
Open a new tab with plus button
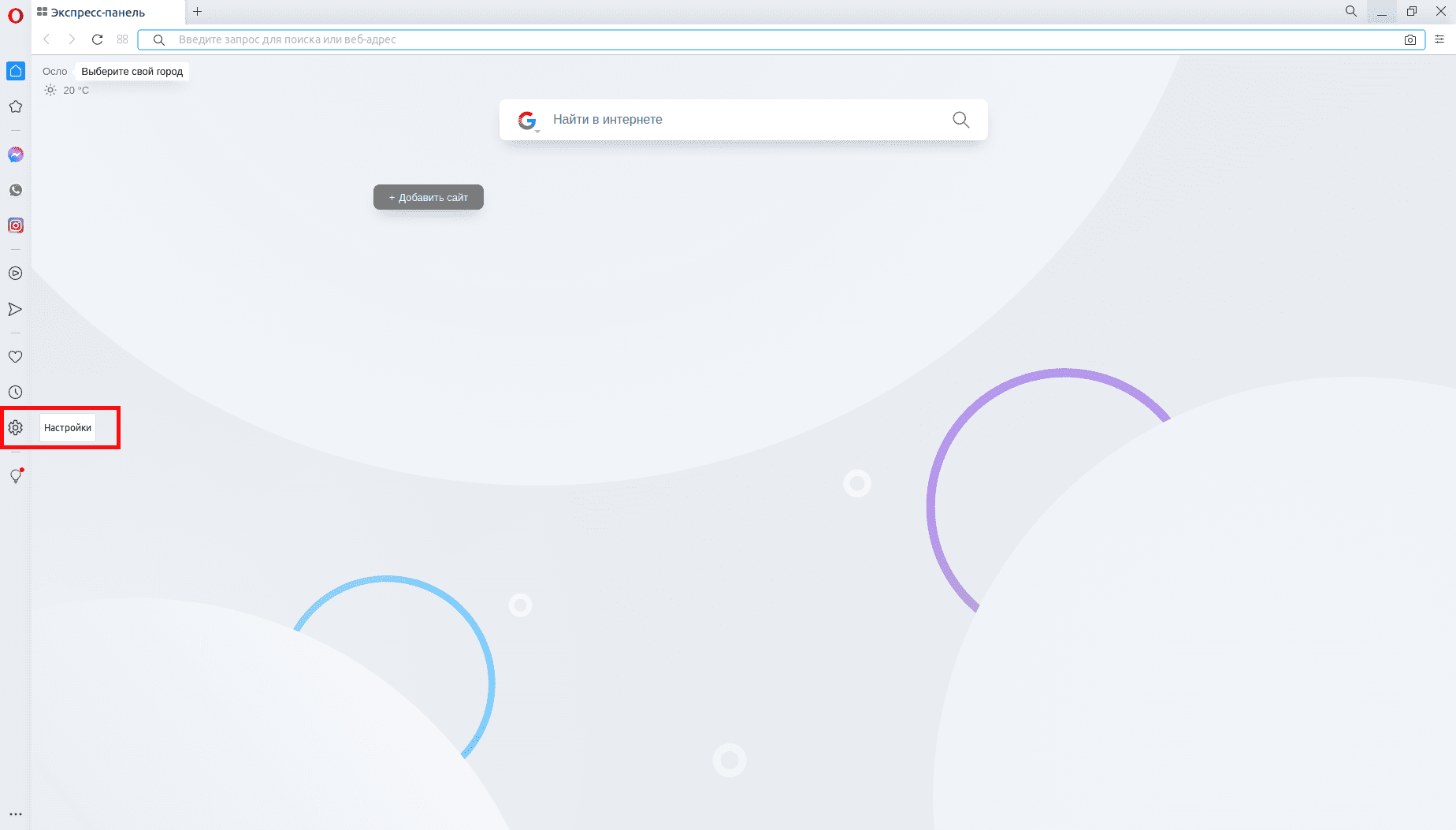pos(198,12)
